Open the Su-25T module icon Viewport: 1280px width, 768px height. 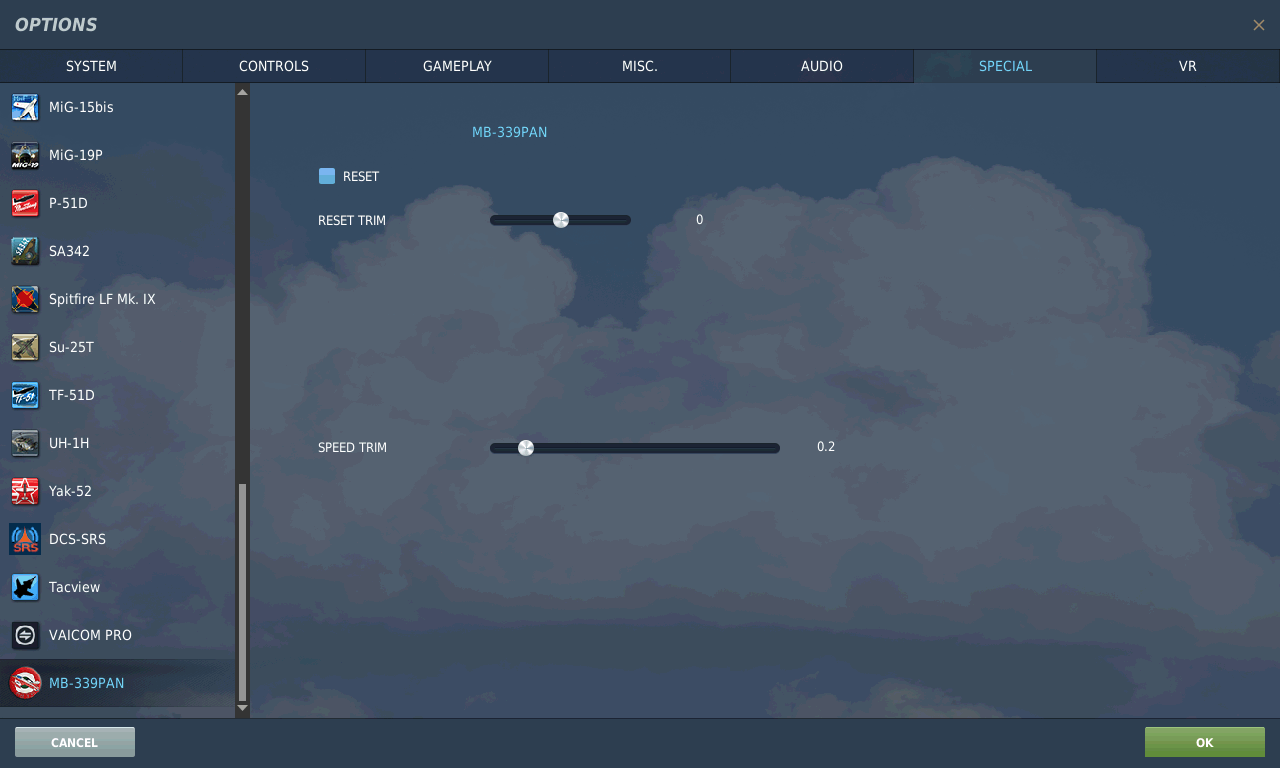[25, 347]
